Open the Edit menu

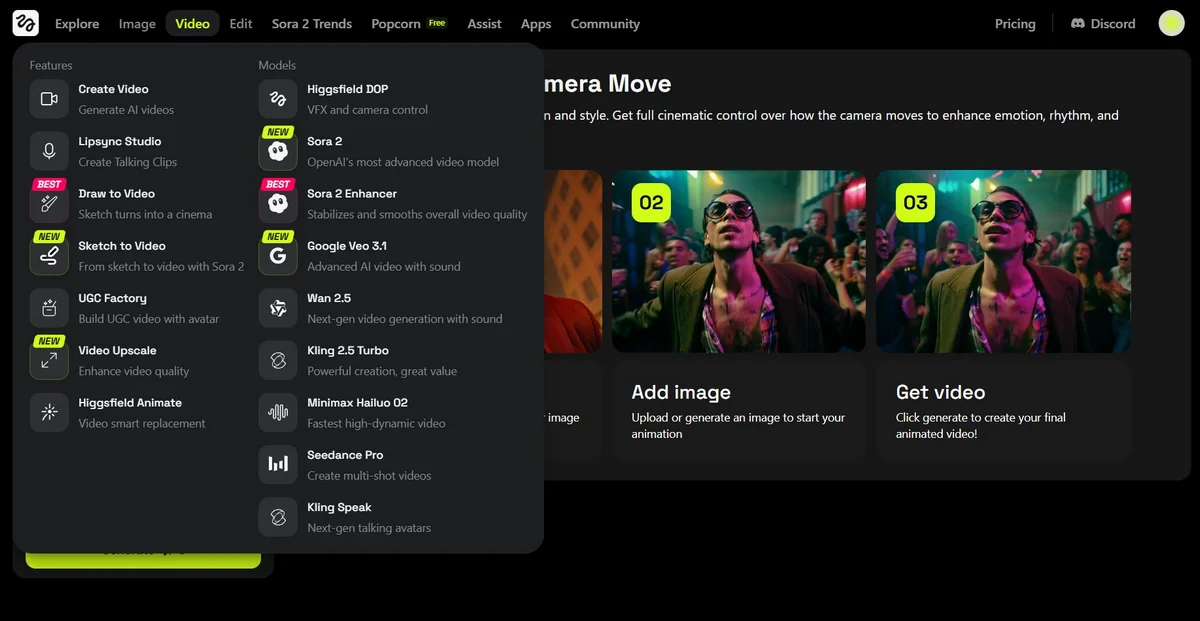[241, 23]
